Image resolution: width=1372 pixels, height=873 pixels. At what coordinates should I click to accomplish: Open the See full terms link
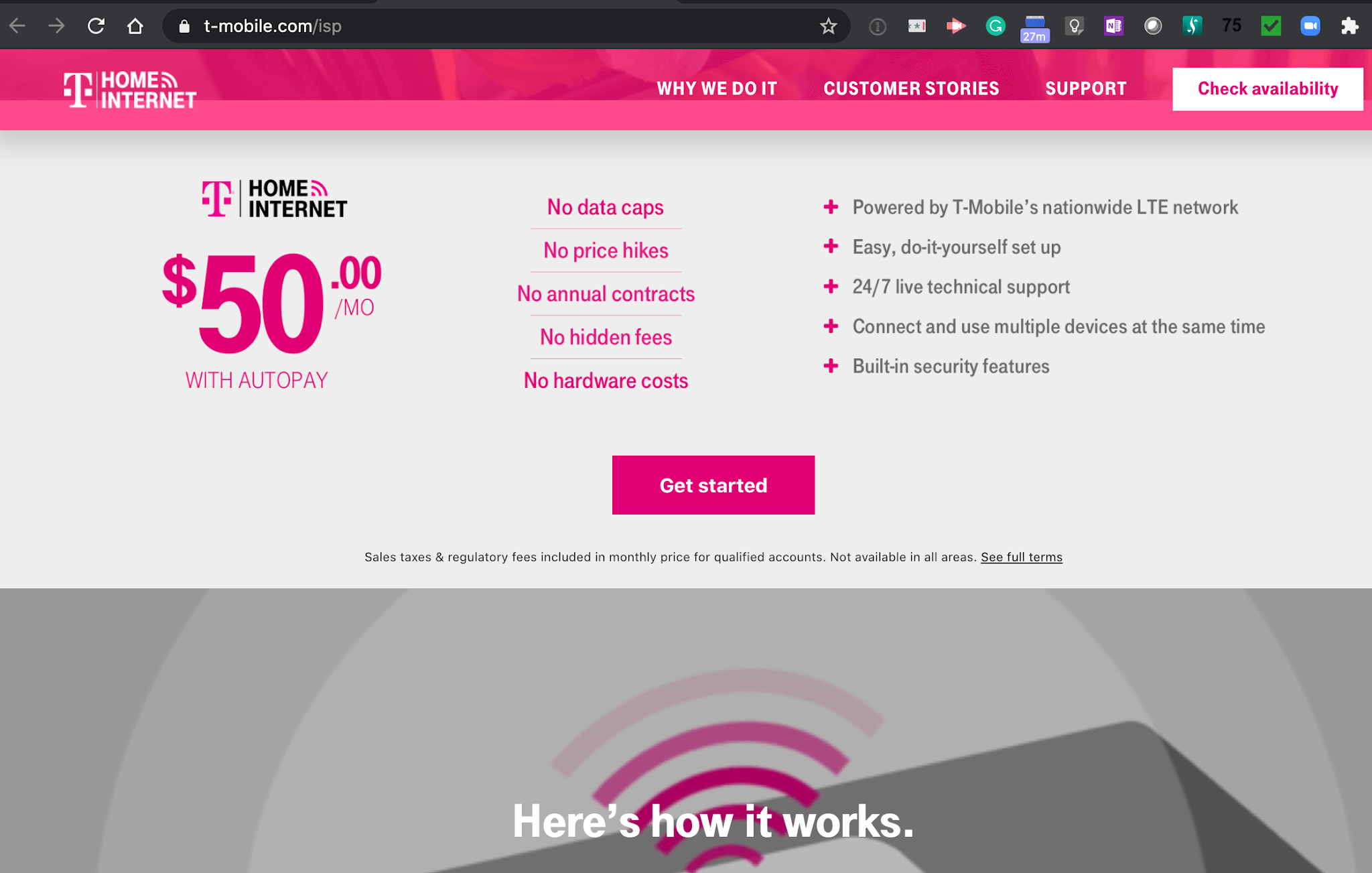[1022, 557]
